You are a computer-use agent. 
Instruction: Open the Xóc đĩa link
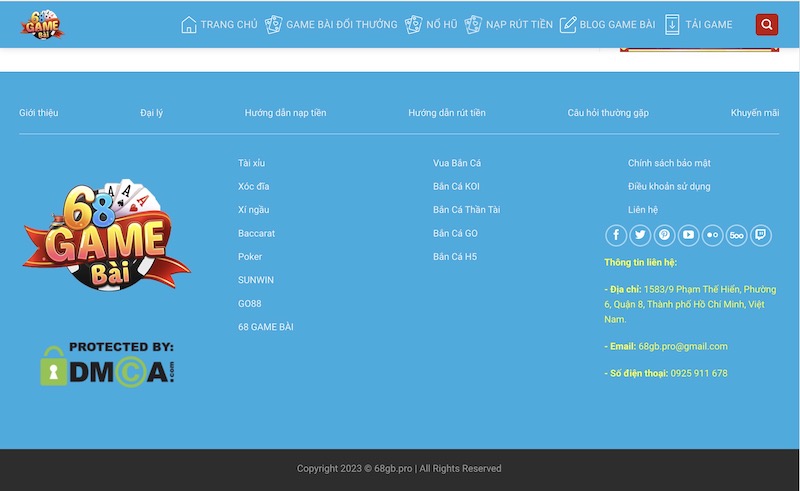(x=253, y=186)
